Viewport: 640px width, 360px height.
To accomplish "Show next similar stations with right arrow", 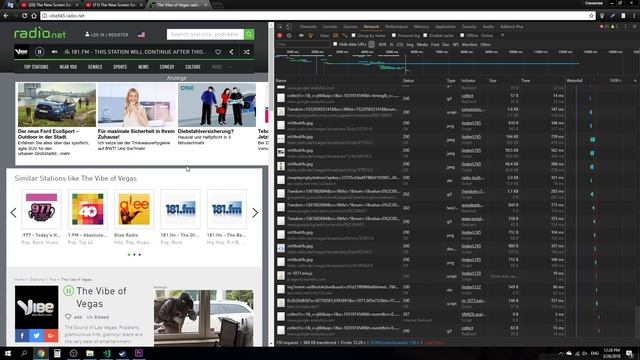I will (x=255, y=213).
